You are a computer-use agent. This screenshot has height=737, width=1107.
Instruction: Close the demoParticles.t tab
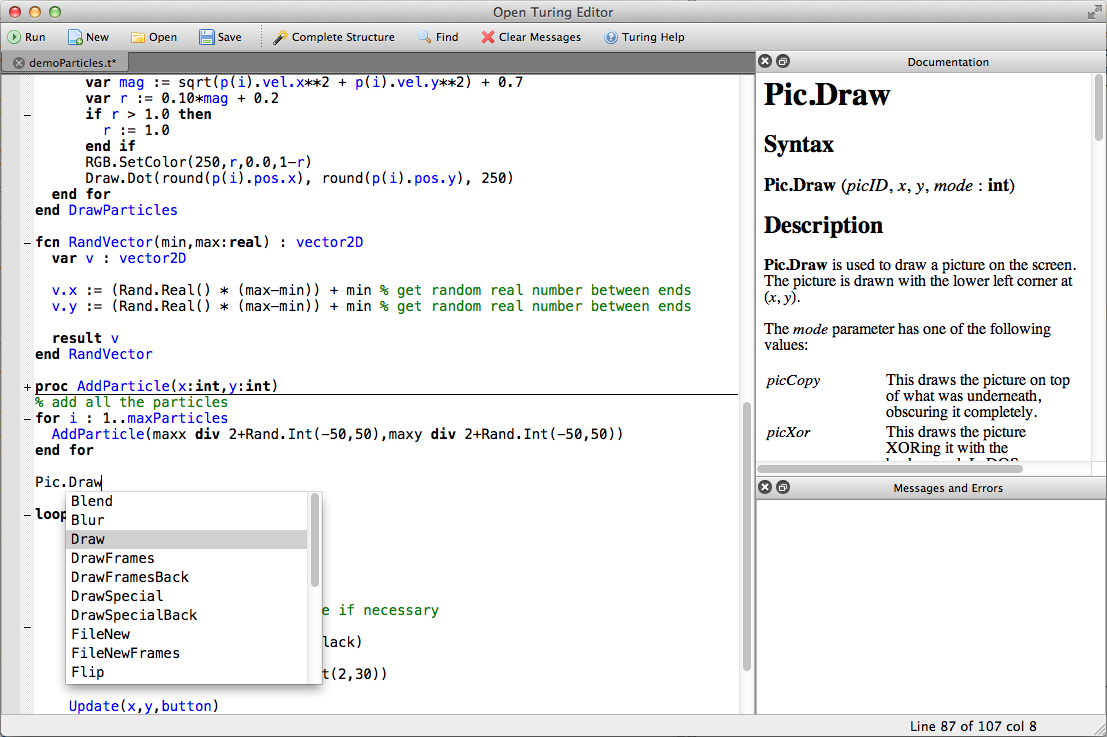tap(19, 63)
